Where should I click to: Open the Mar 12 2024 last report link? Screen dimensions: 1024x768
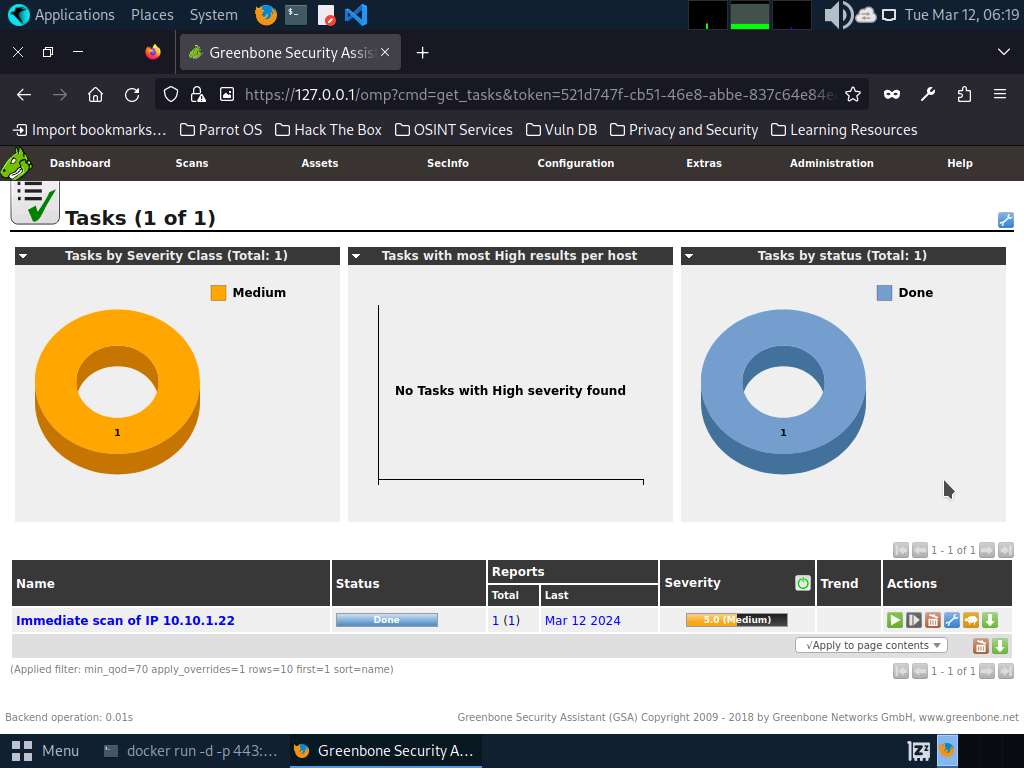click(582, 620)
